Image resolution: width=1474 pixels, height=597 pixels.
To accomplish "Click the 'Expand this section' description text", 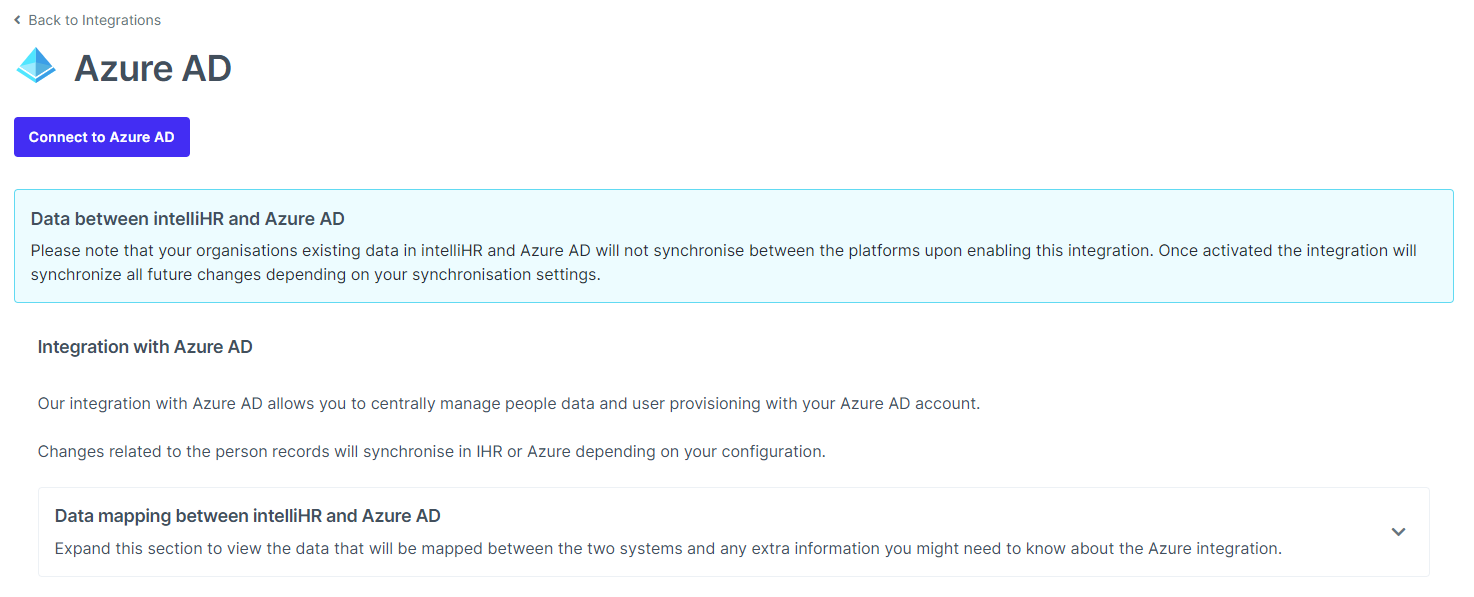I will point(667,549).
